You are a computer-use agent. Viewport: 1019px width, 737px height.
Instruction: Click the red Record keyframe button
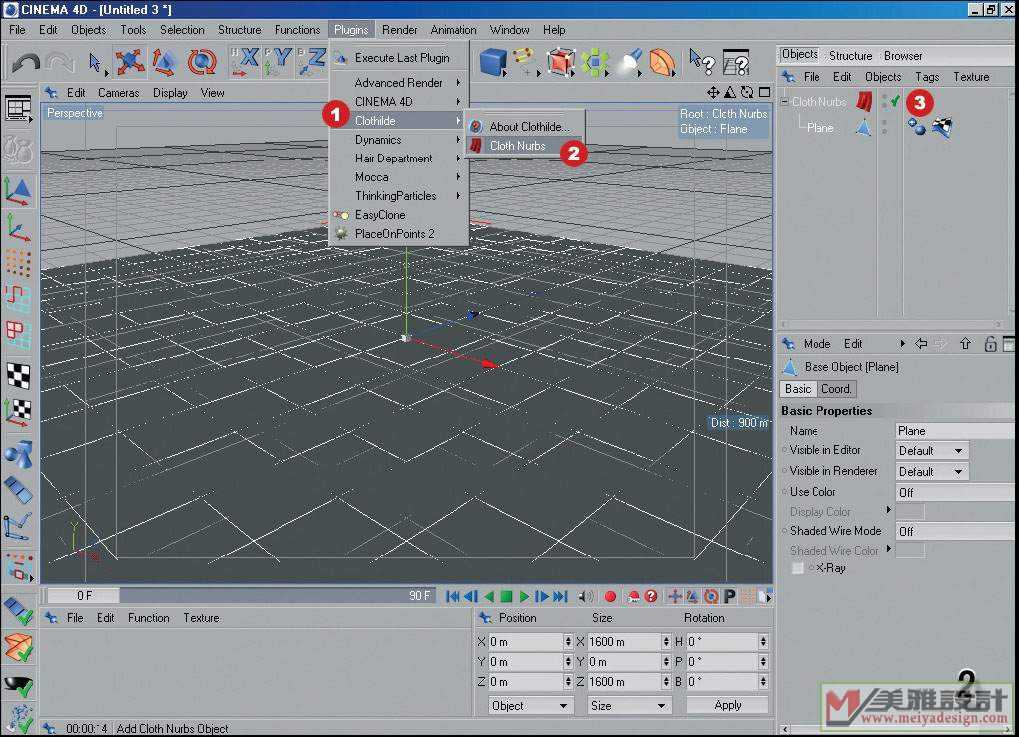pyautogui.click(x=610, y=596)
